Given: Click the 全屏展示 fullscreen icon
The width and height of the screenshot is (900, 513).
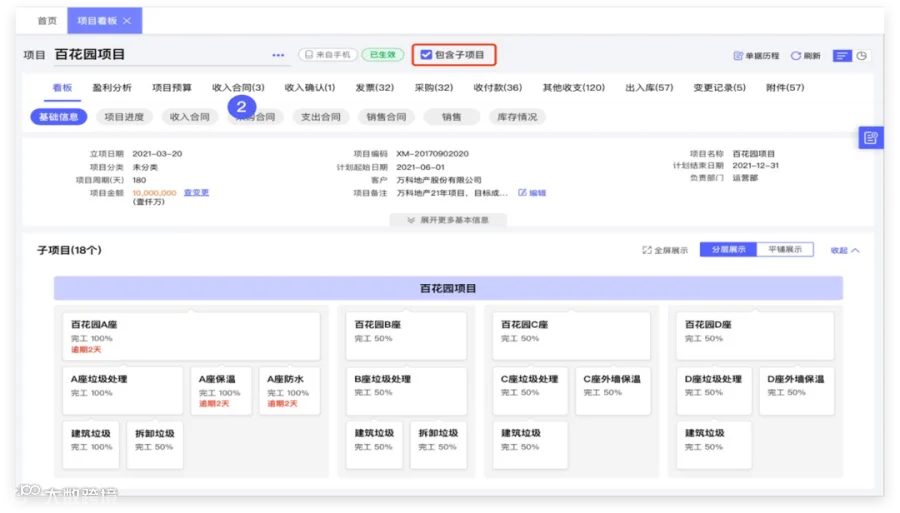Looking at the screenshot, I should [x=647, y=250].
